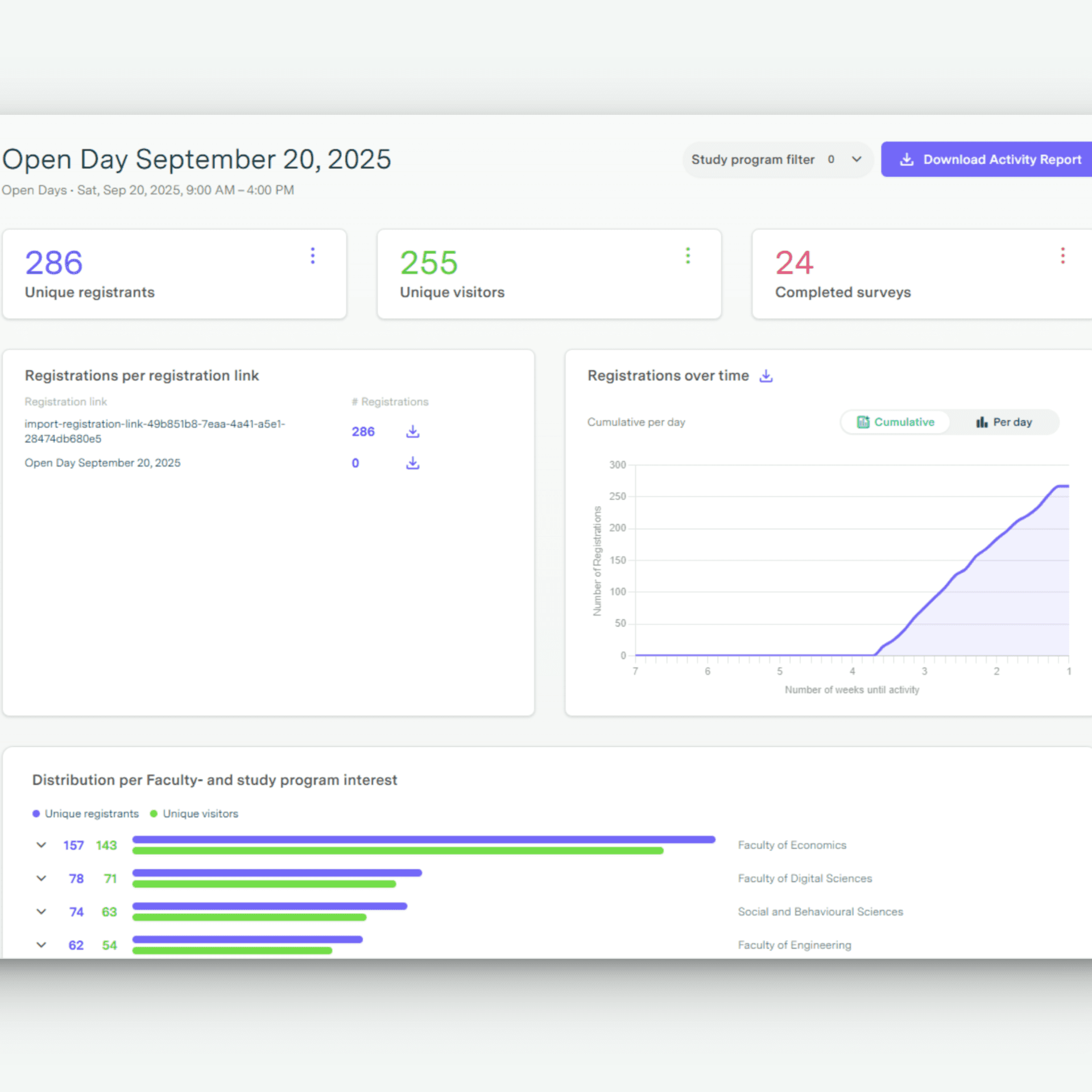Image resolution: width=1092 pixels, height=1092 pixels.
Task: Open the Unique visitors card options menu
Action: (x=688, y=255)
